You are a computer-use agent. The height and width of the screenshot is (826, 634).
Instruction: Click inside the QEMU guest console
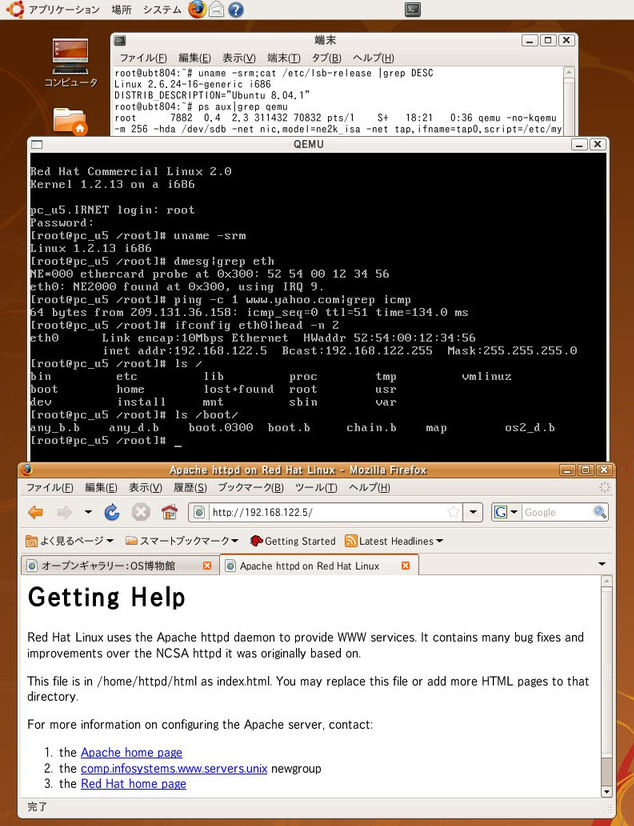(318, 306)
